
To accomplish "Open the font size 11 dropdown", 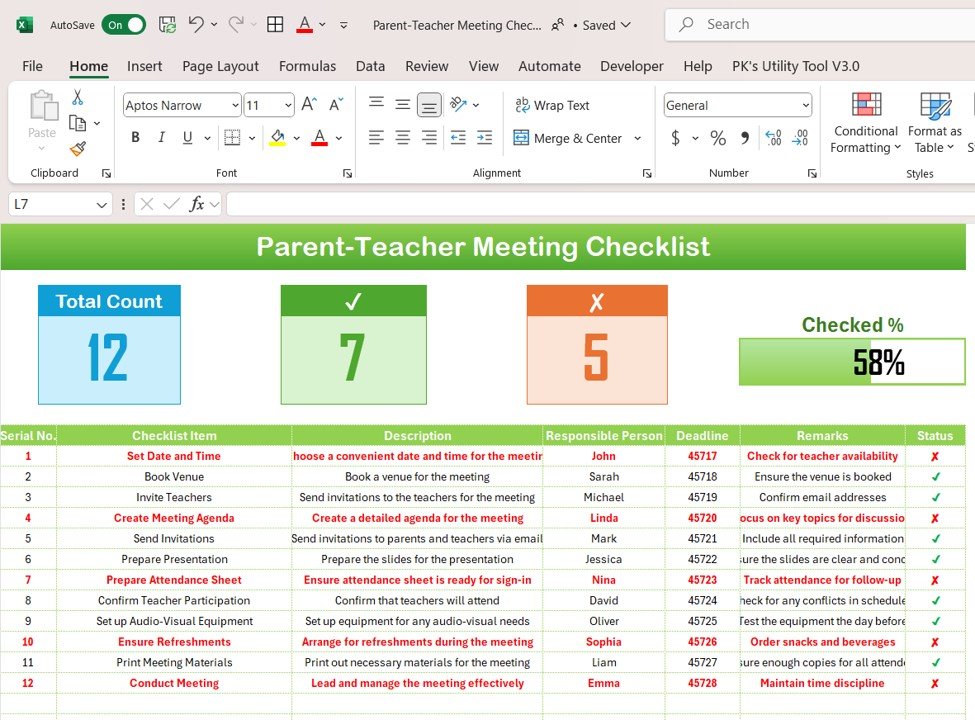I will [x=288, y=105].
